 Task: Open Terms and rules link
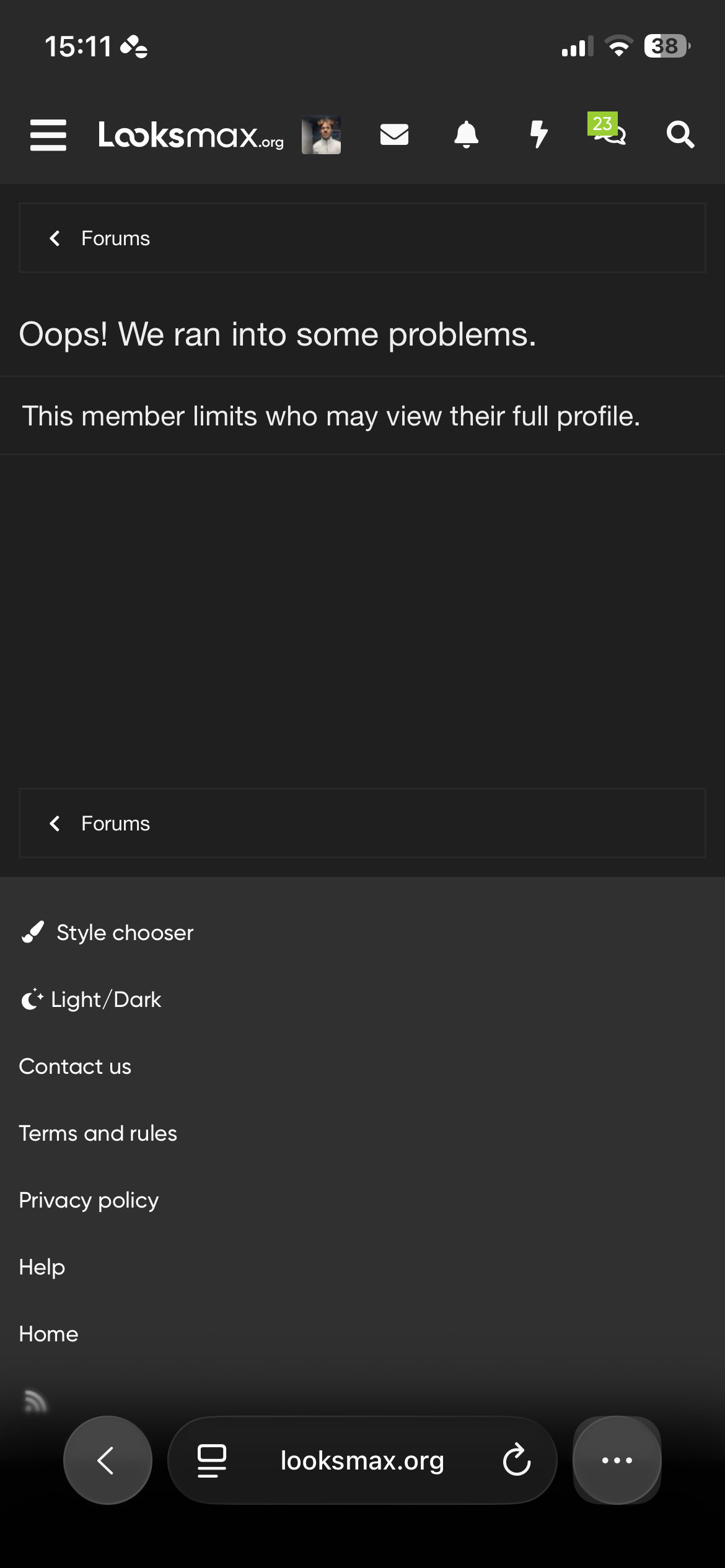98,1133
